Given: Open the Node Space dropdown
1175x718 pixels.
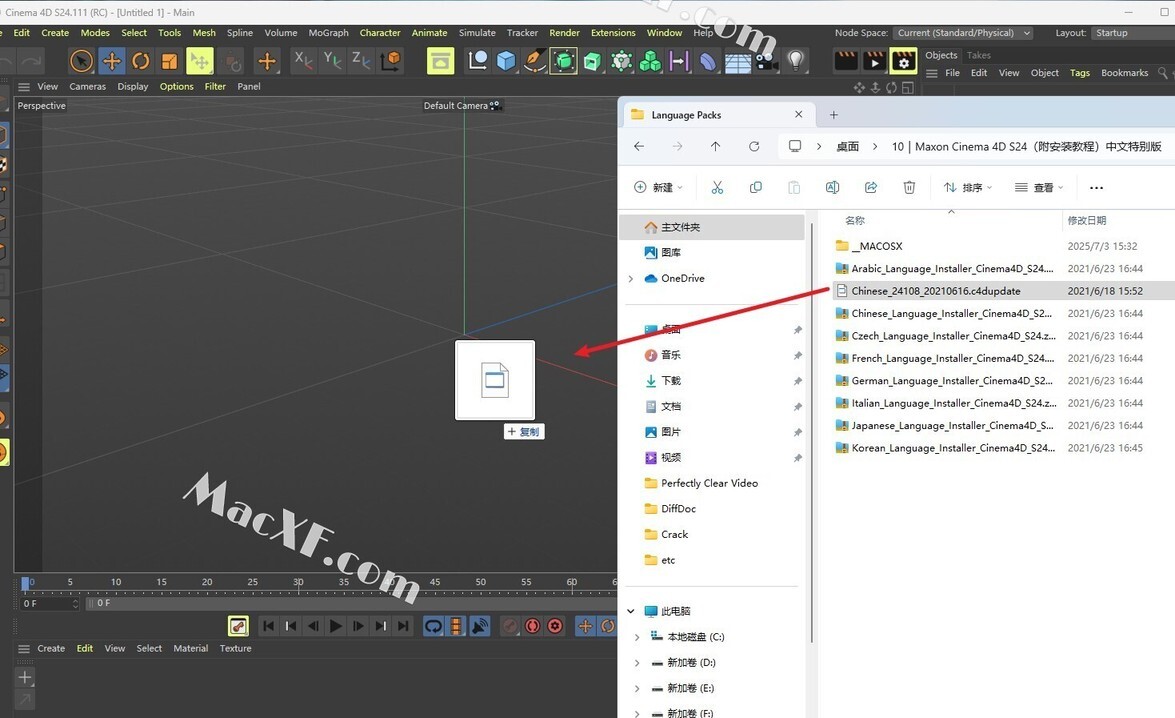Looking at the screenshot, I should click(964, 33).
